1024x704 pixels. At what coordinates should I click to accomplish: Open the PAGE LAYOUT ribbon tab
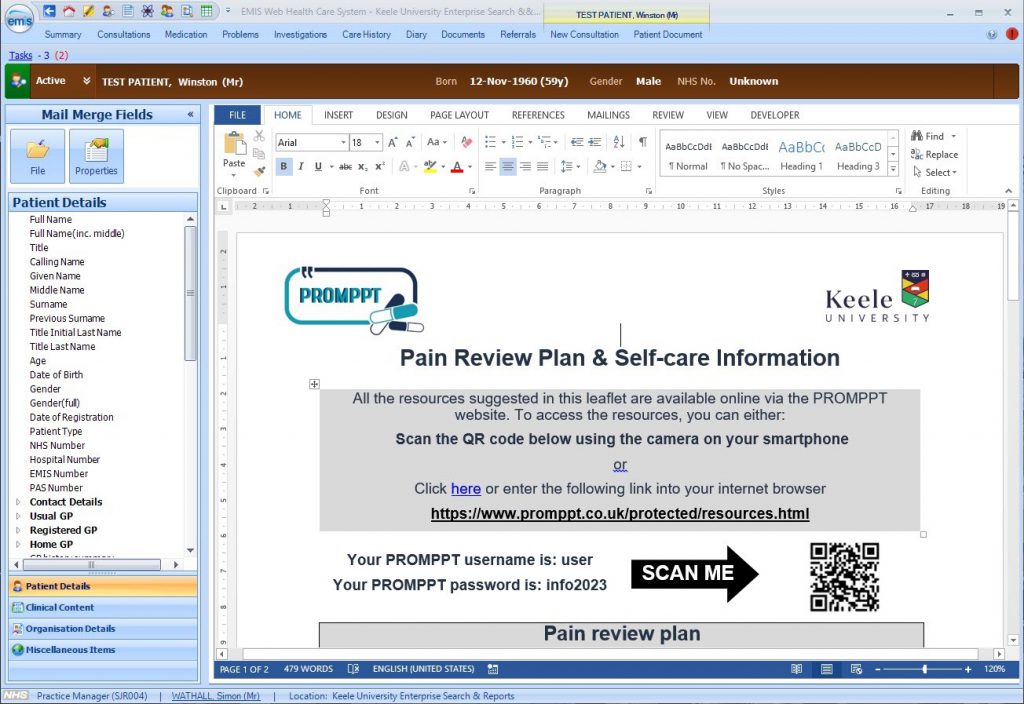[x=459, y=115]
